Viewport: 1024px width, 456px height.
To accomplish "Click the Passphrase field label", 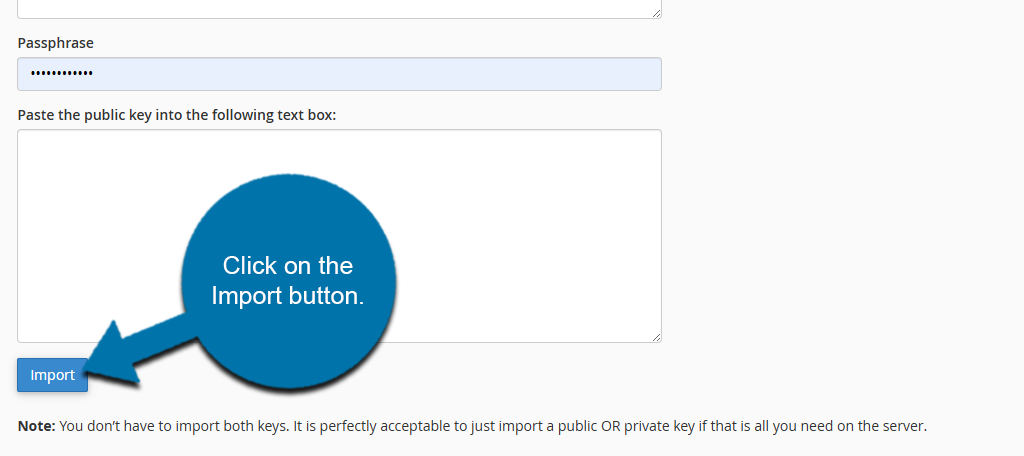I will coord(56,44).
